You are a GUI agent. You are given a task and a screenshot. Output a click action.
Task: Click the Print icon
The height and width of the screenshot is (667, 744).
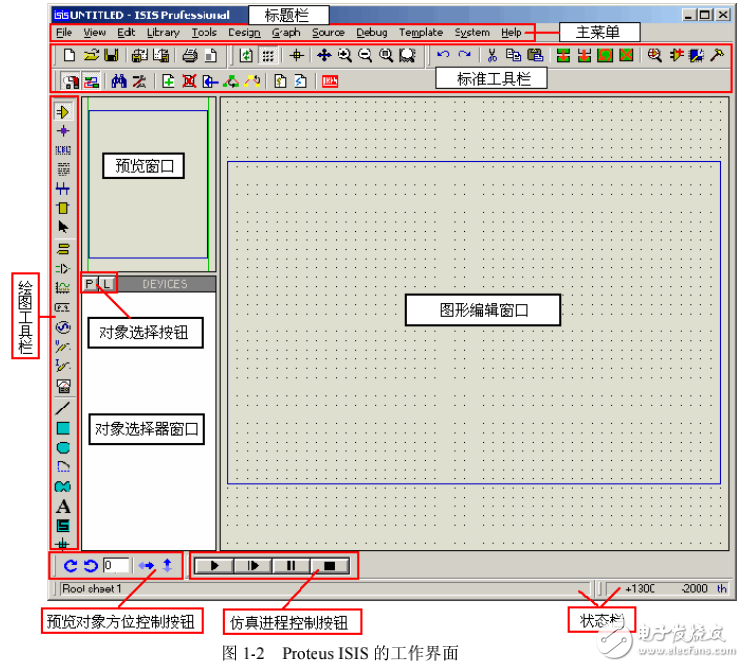(x=190, y=56)
